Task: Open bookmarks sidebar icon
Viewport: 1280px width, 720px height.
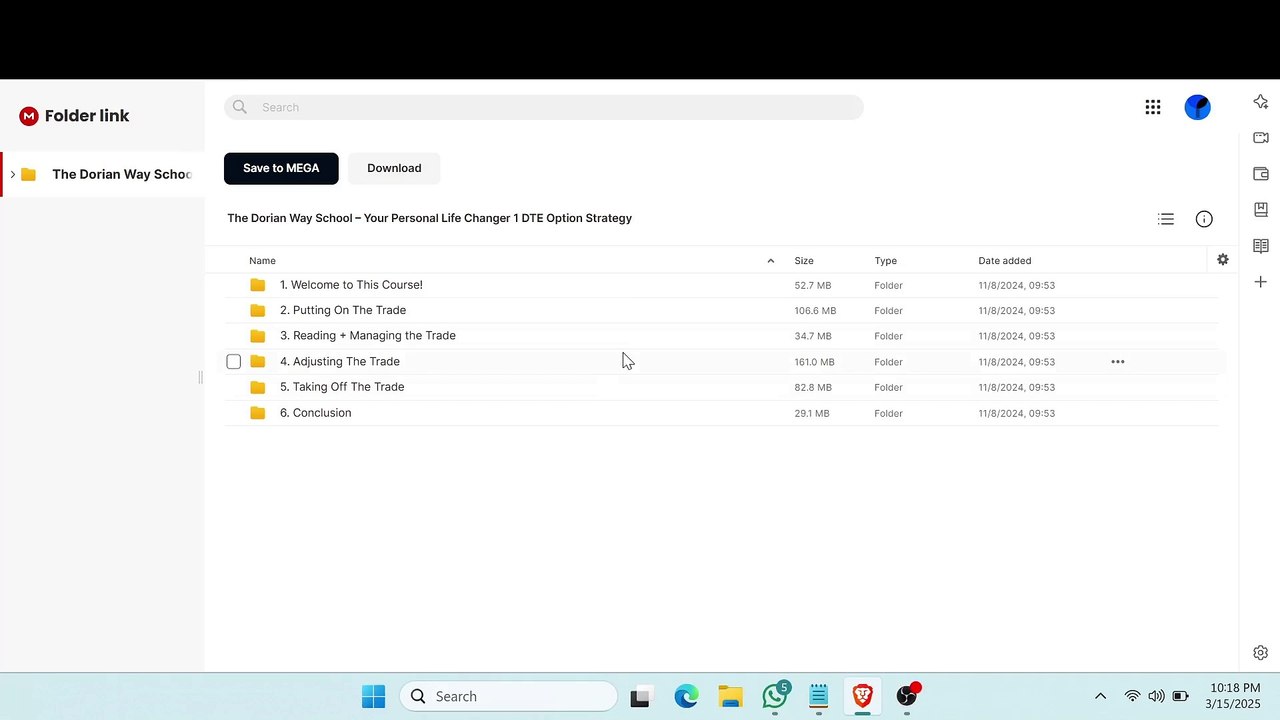Action: (x=1261, y=210)
